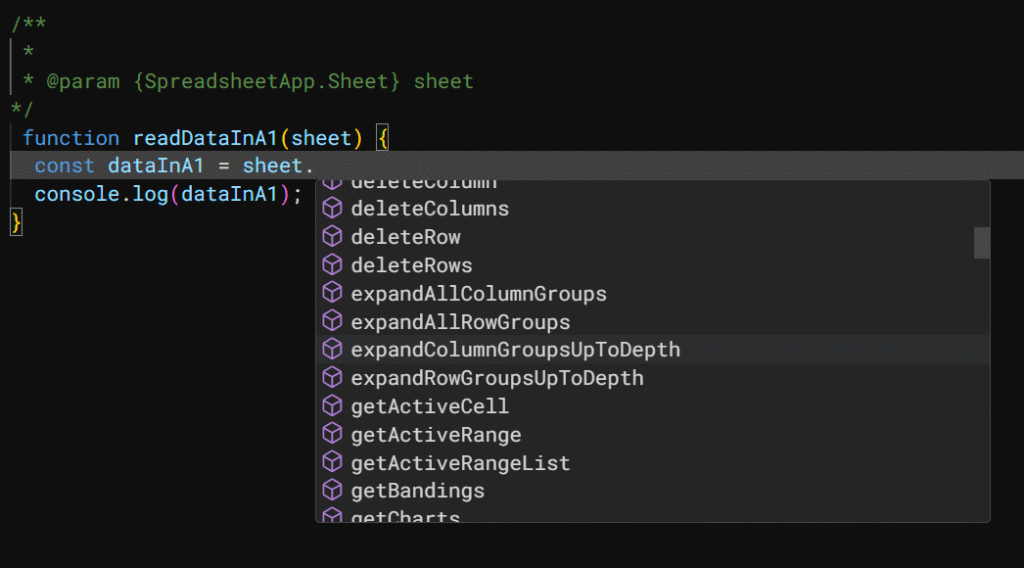Pick getActiveRange from the autocomplete list

(x=435, y=435)
